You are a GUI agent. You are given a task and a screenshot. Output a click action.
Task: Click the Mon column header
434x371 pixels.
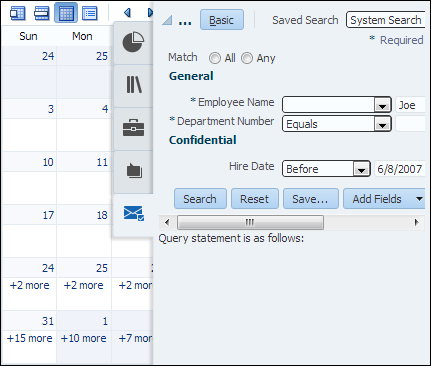(x=82, y=36)
